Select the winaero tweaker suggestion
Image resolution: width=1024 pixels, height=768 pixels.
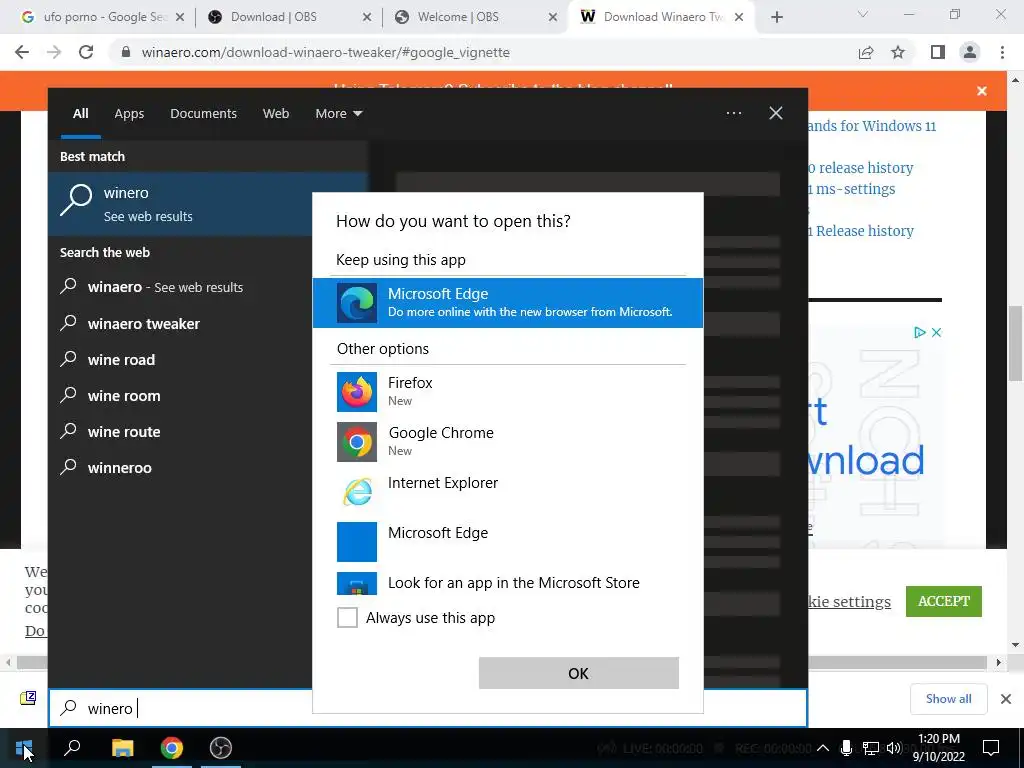pyautogui.click(x=180, y=323)
